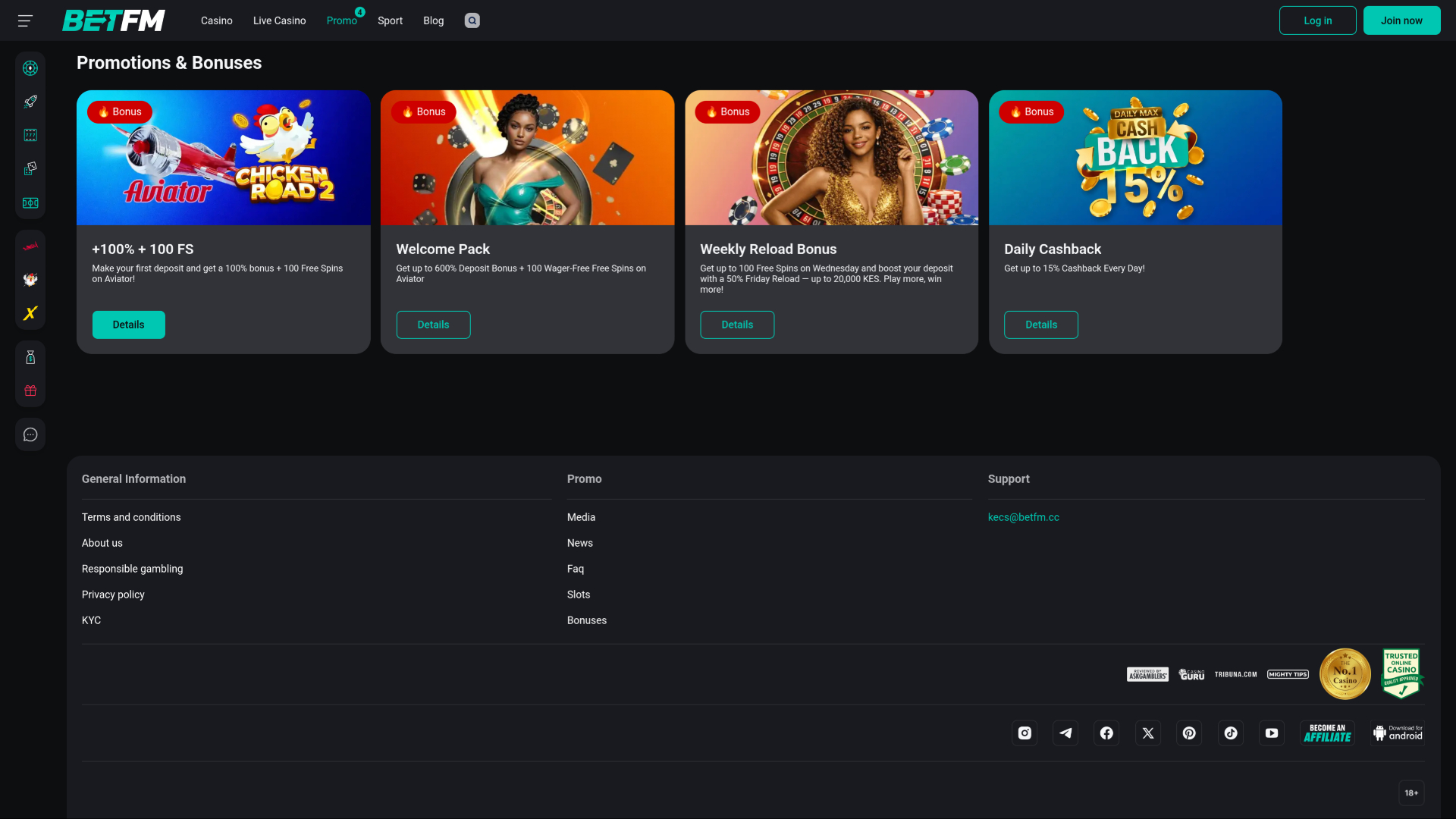Open the search icon in the header
The width and height of the screenshot is (1456, 819).
[472, 20]
